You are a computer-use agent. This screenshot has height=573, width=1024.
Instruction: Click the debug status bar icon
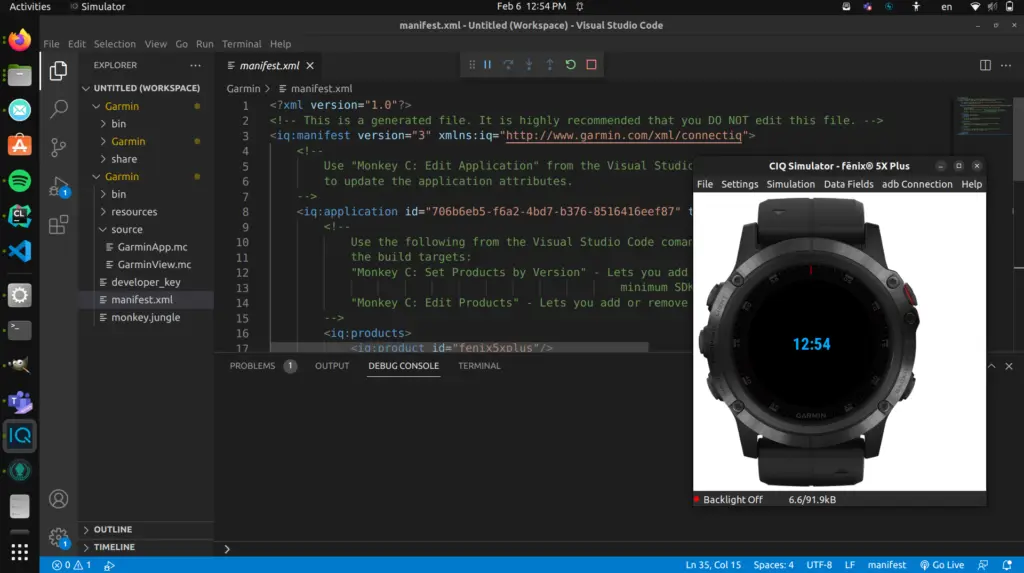(110, 565)
